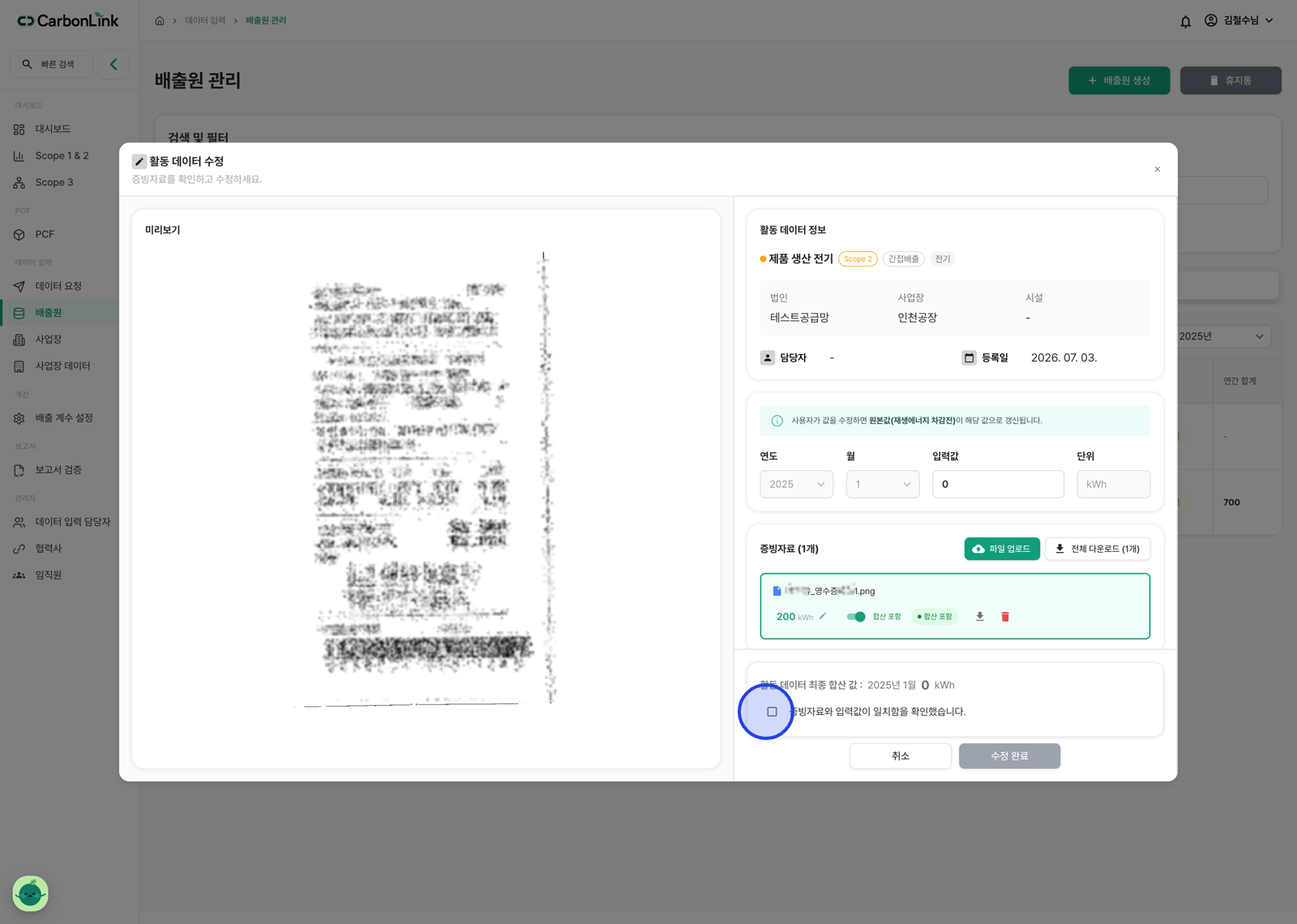
Task: Delete the attached file with red trash icon
Action: [1005, 617]
